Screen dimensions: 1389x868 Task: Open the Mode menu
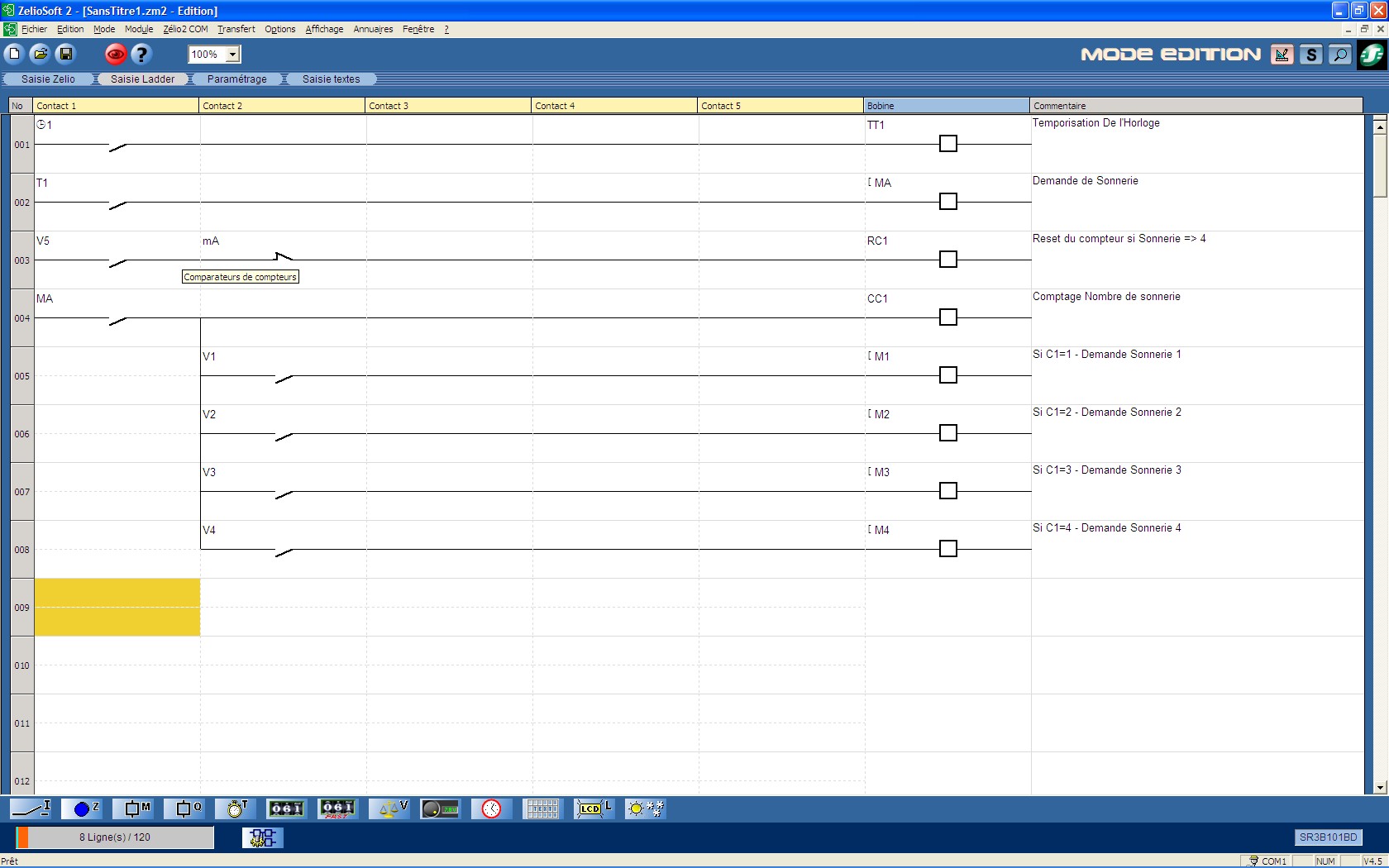click(x=104, y=29)
